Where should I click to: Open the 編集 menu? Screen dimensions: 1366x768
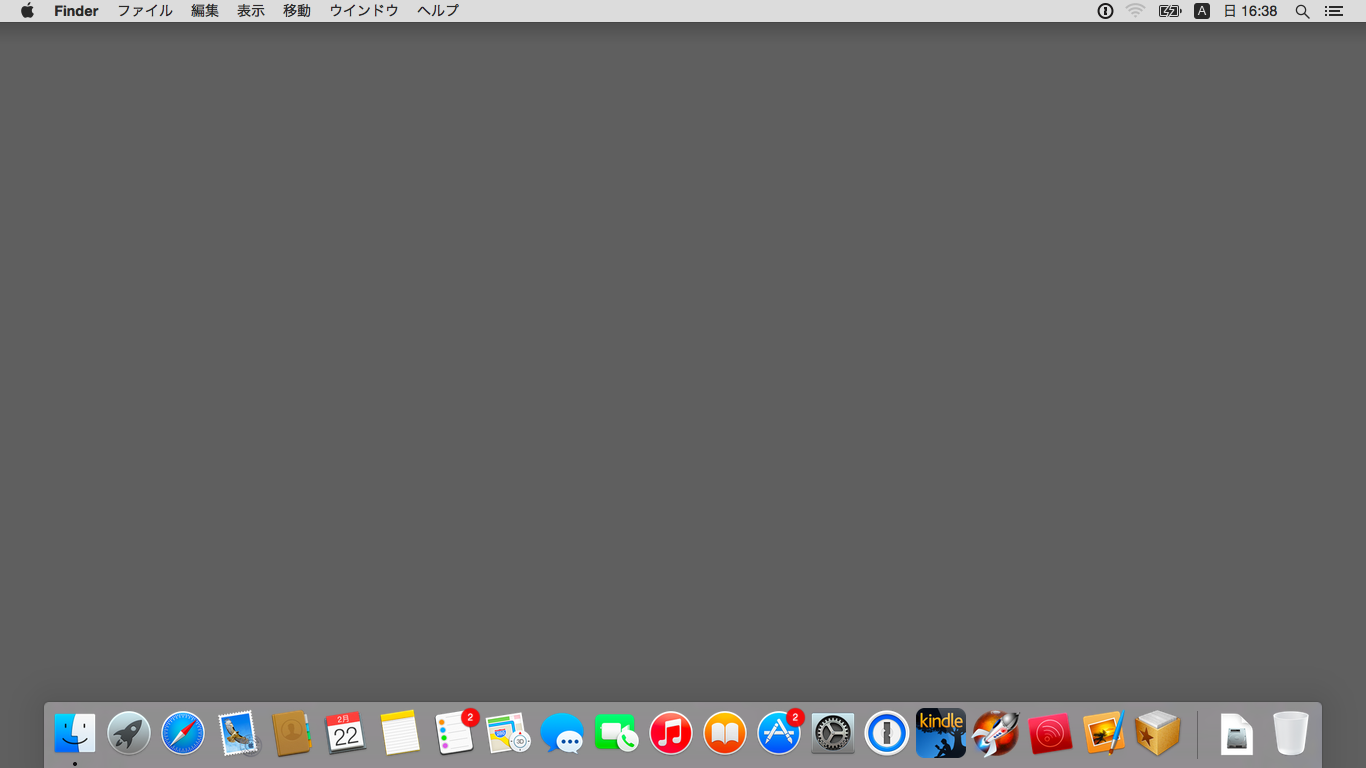tap(205, 11)
